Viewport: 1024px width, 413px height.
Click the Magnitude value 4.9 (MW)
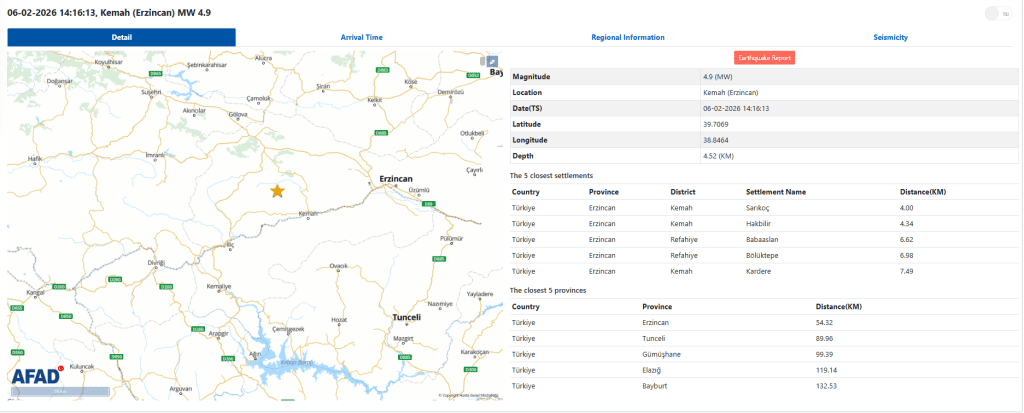718,76
